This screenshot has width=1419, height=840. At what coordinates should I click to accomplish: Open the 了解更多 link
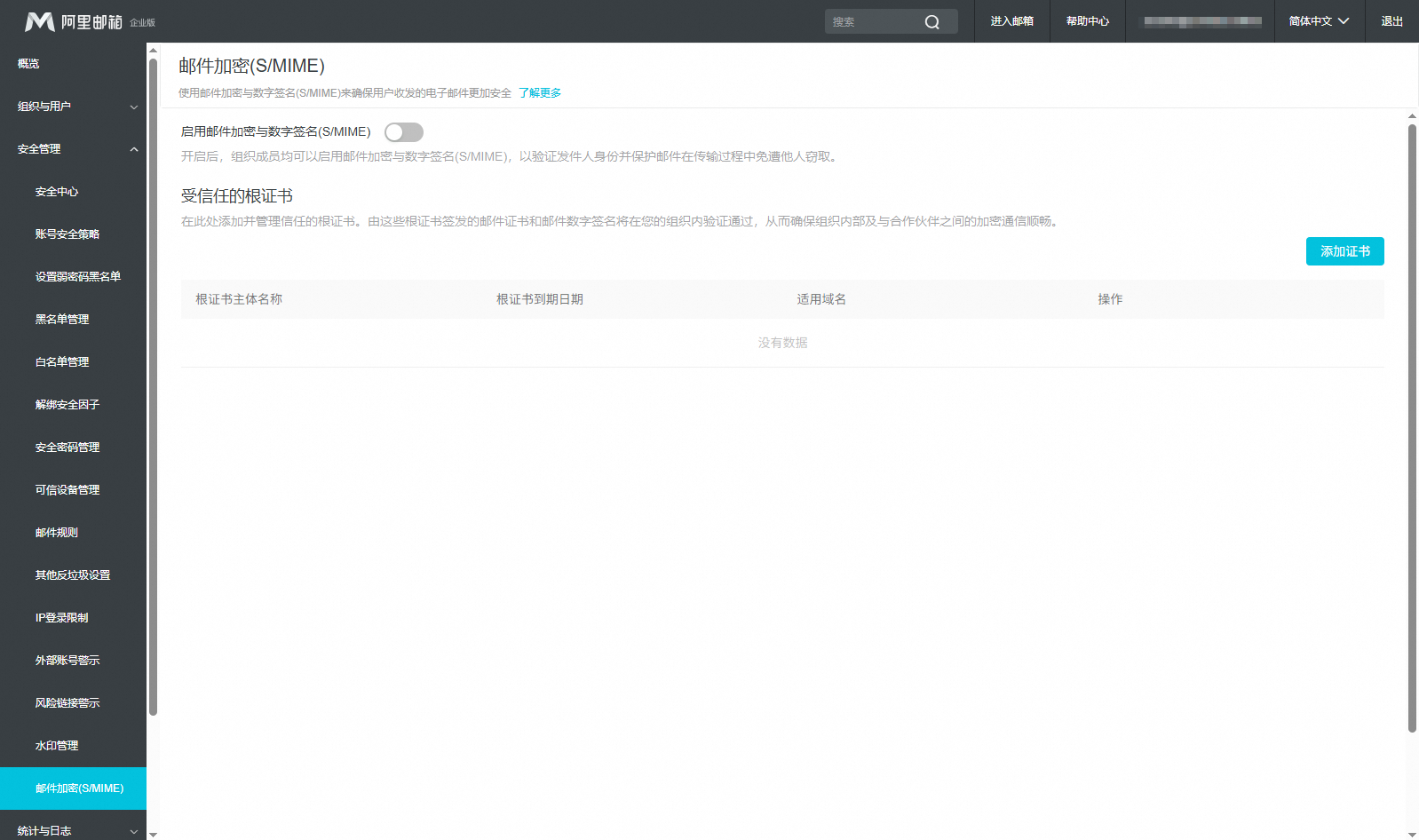pos(540,93)
